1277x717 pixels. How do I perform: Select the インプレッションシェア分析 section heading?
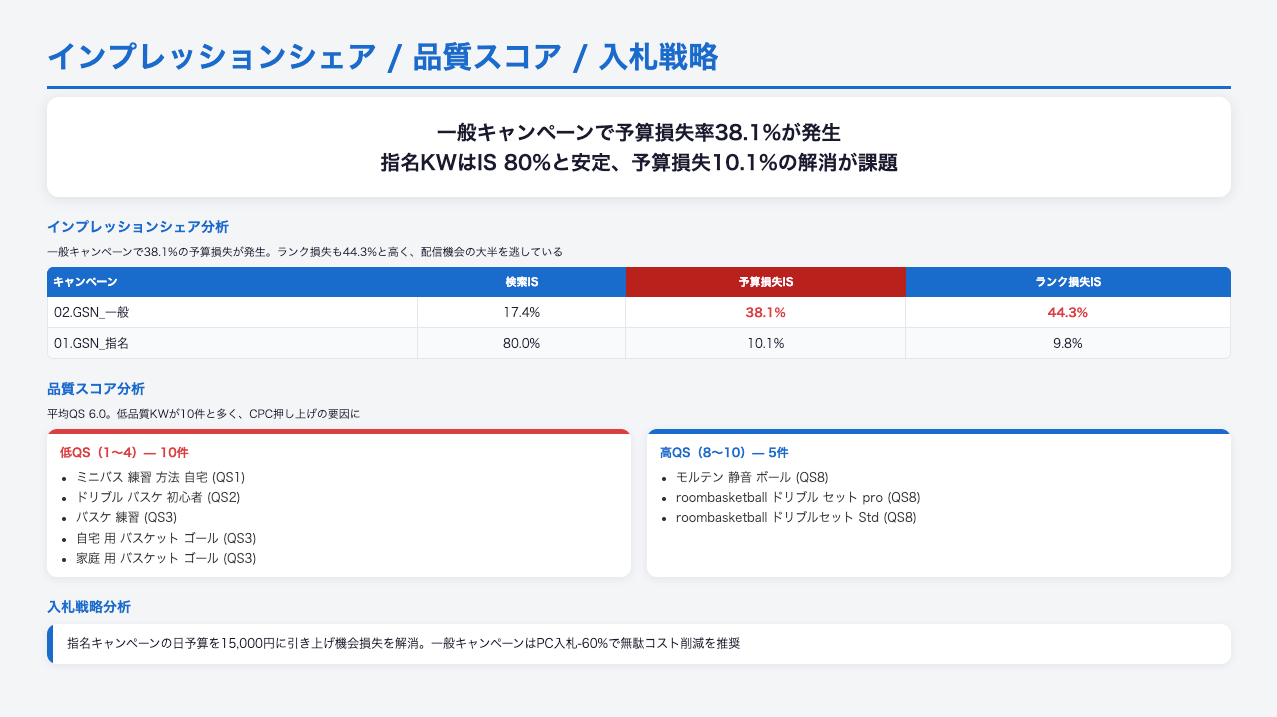pyautogui.click(x=137, y=227)
